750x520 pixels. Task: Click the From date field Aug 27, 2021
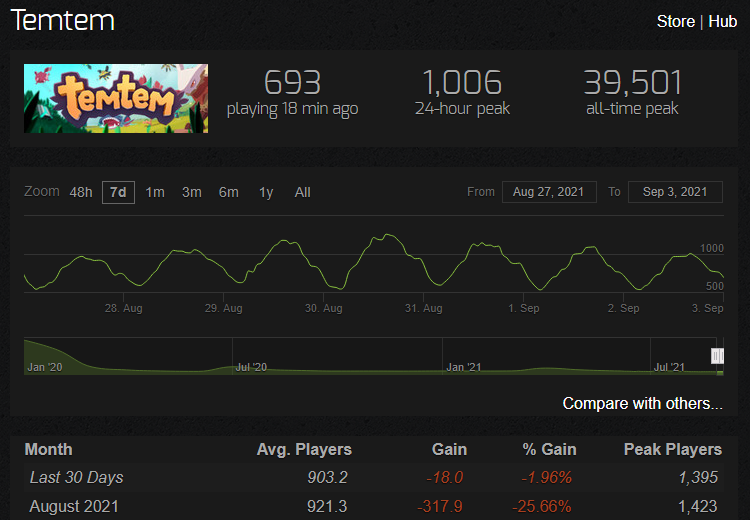(x=549, y=192)
